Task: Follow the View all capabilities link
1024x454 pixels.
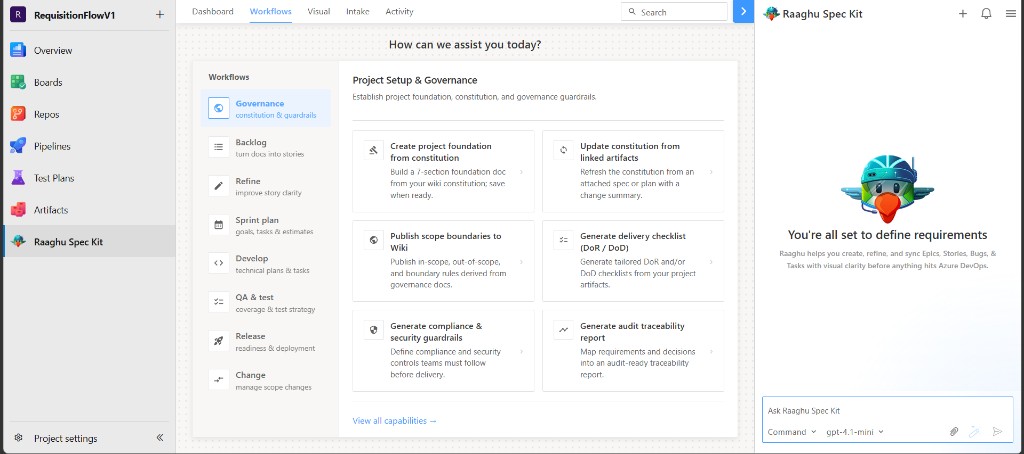Action: pos(394,421)
